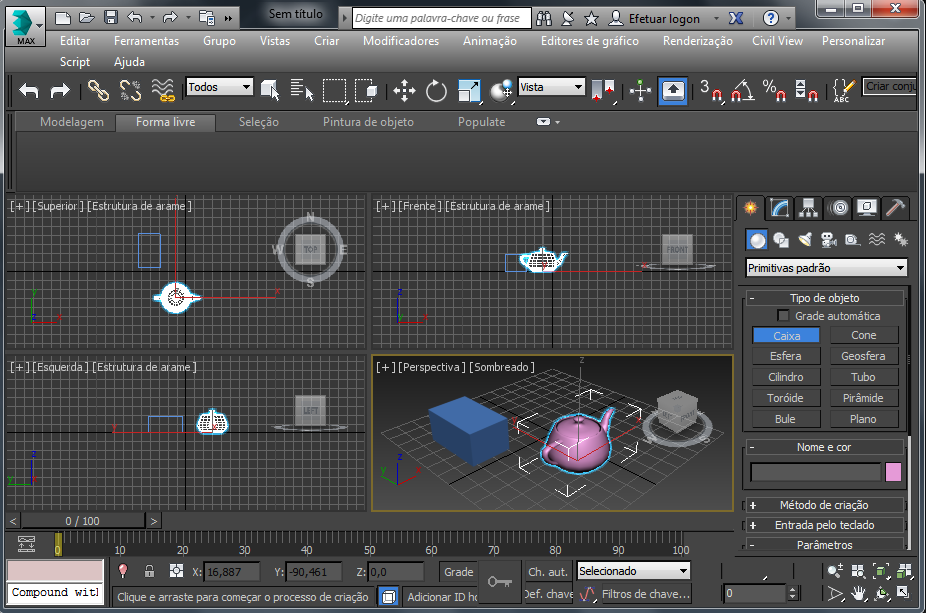Click the Select and Link chain icon
This screenshot has width=926, height=613.
click(x=98, y=91)
